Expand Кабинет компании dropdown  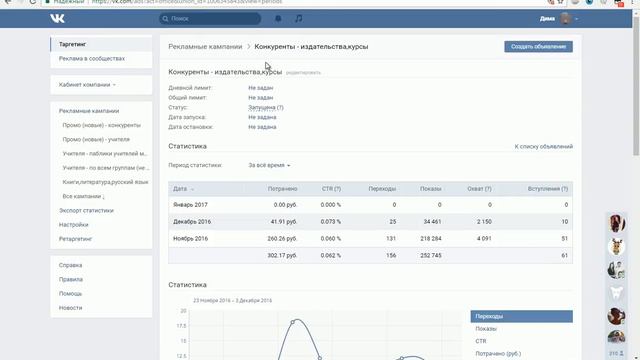87,84
